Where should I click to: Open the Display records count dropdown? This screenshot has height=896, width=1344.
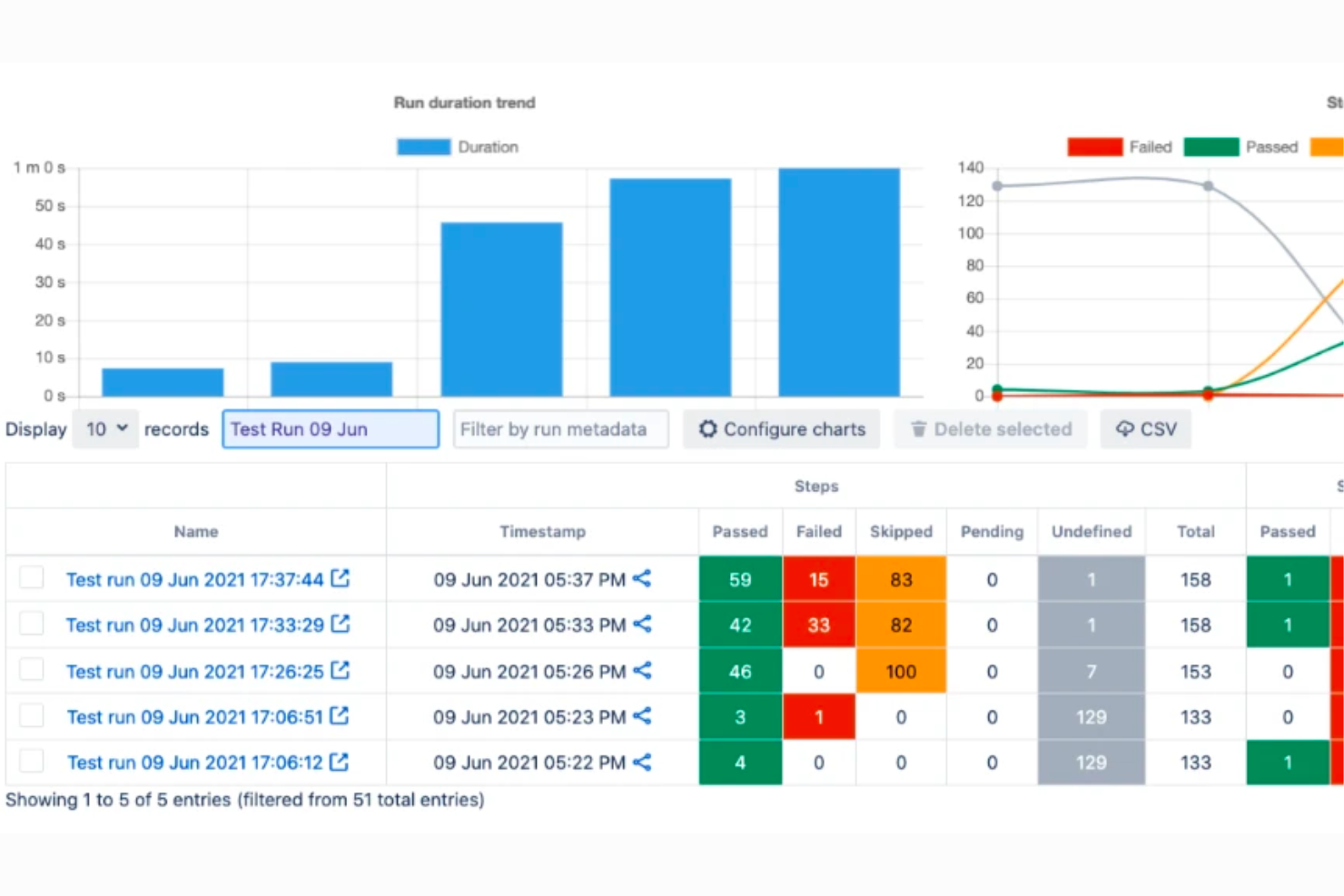[105, 428]
